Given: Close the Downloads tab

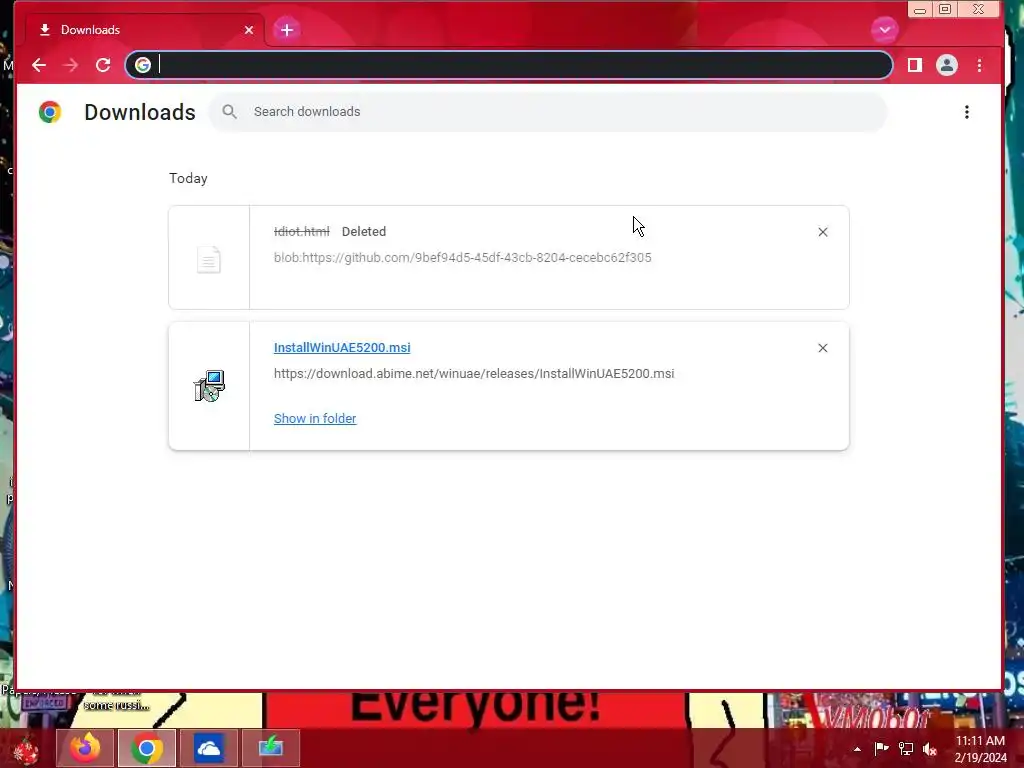Looking at the screenshot, I should coord(249,30).
